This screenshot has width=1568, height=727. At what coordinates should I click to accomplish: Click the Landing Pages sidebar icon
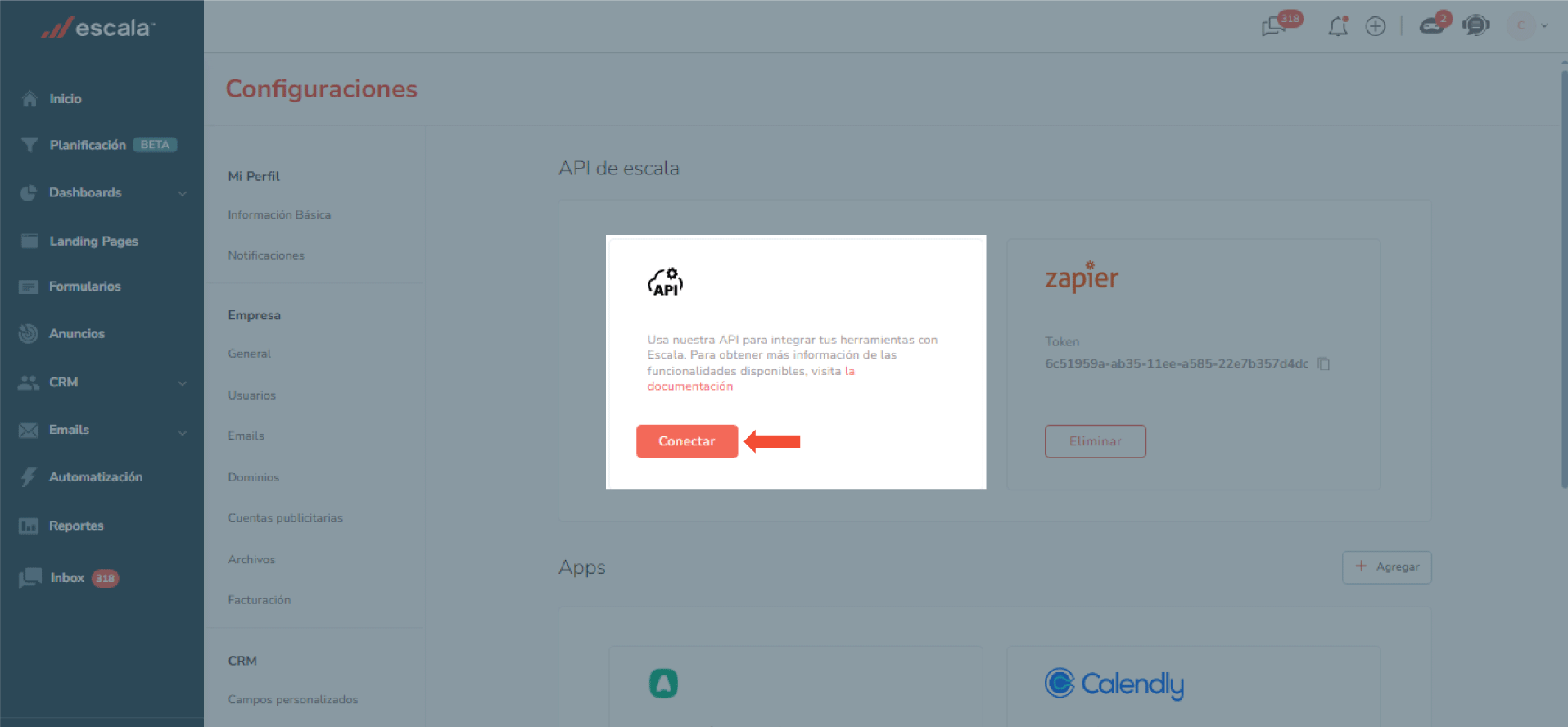tap(29, 241)
